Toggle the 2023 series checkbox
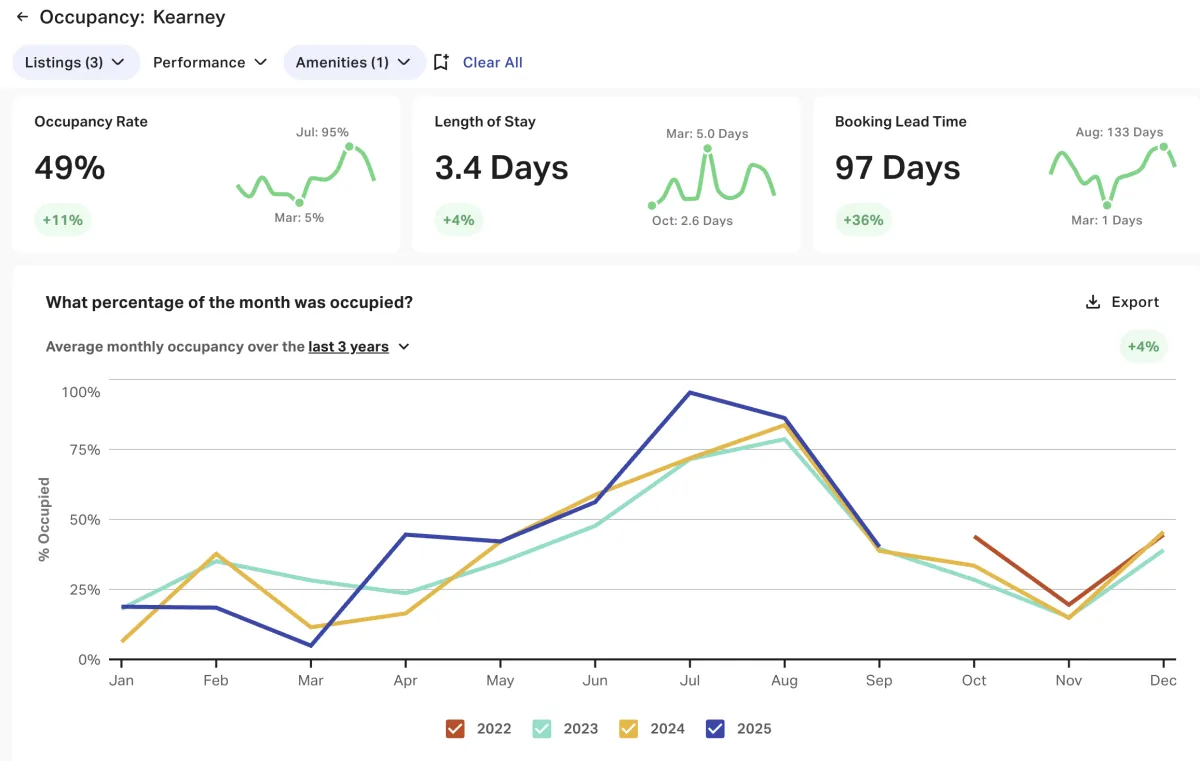This screenshot has width=1200, height=761. pyautogui.click(x=542, y=729)
